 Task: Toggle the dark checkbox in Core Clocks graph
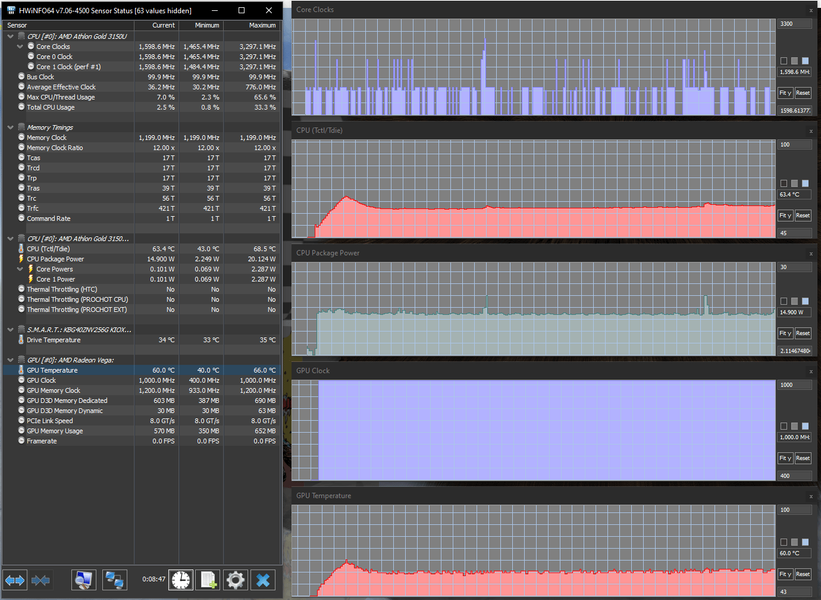(x=784, y=61)
